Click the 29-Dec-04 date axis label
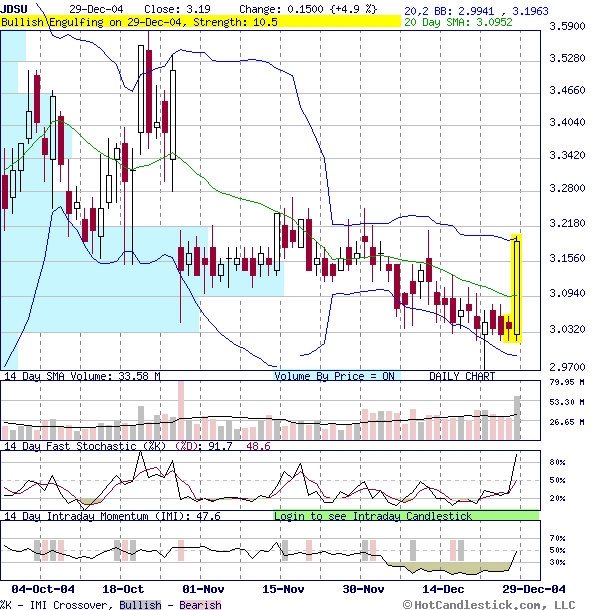This screenshot has width=600, height=610. tap(534, 589)
